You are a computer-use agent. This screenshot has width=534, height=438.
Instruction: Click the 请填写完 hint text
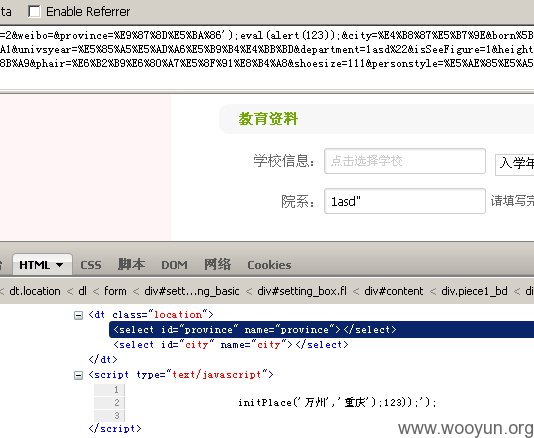(512, 201)
